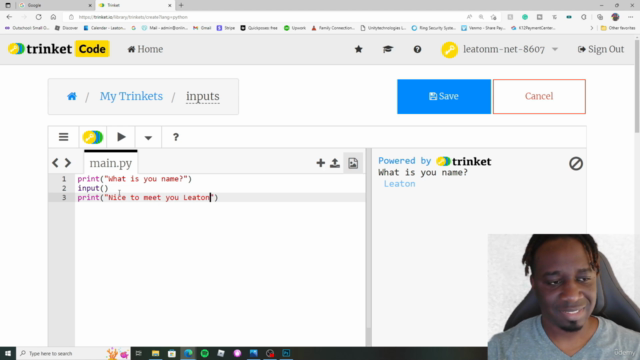The image size is (640, 360).
Task: Click the Powered by trinket link in the output pane
Action: (435, 161)
